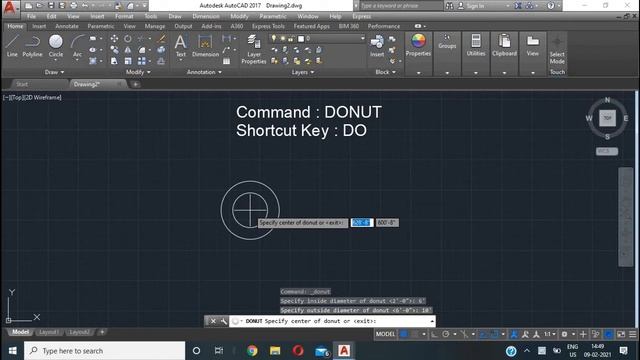Click the Undo arrow in Quick Access

point(85,6)
